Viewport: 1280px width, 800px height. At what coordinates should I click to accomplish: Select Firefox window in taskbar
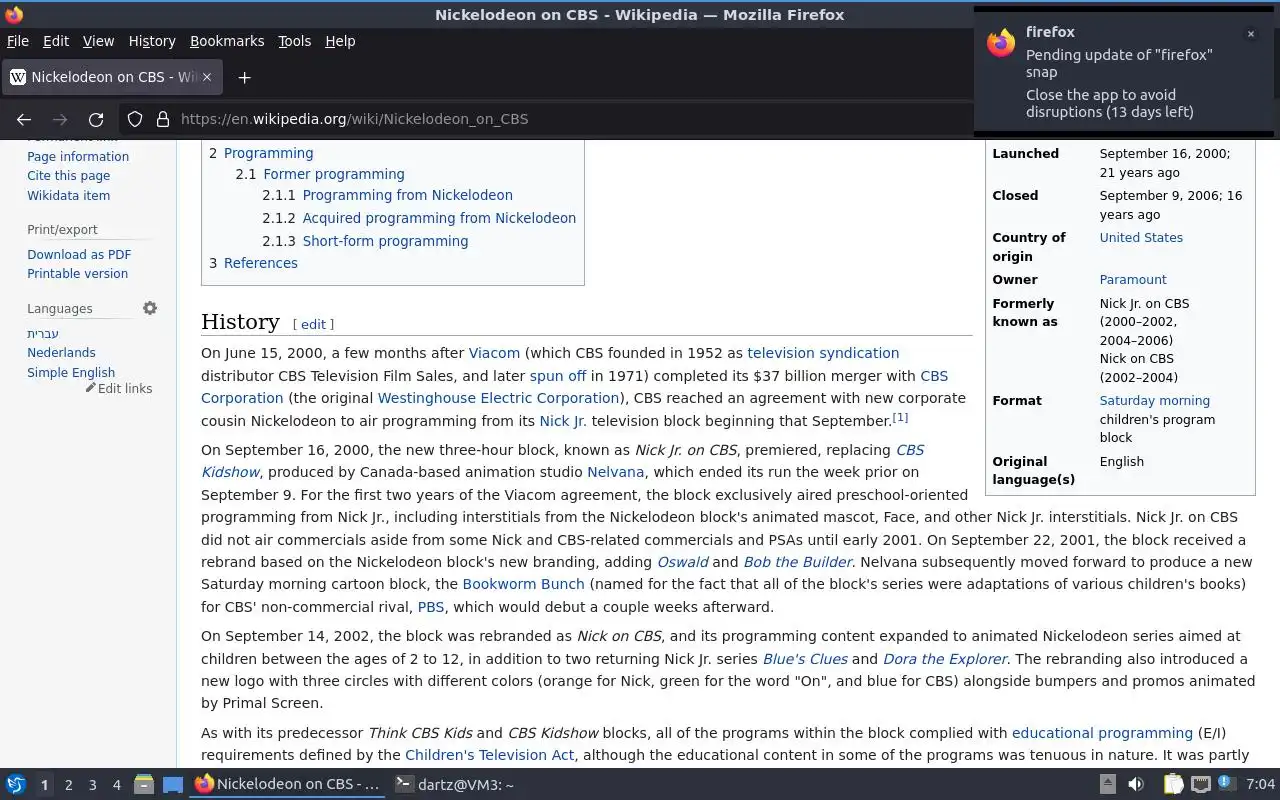pyautogui.click(x=288, y=784)
